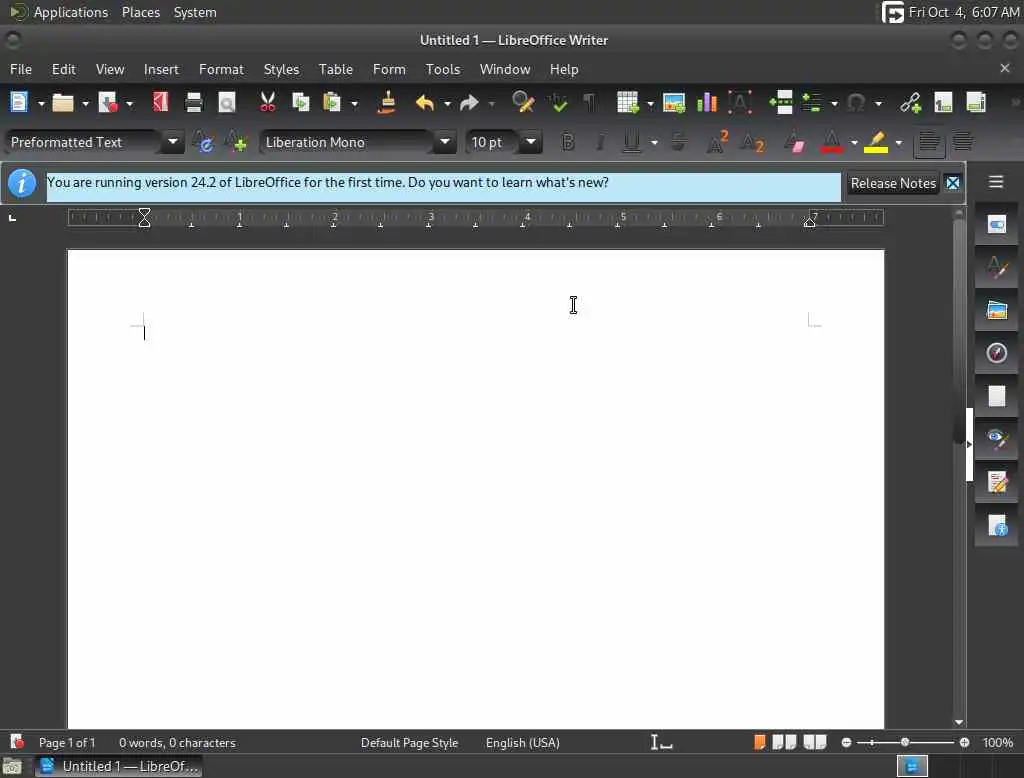
Task: Expand the font color dropdown arrow
Action: click(x=854, y=142)
